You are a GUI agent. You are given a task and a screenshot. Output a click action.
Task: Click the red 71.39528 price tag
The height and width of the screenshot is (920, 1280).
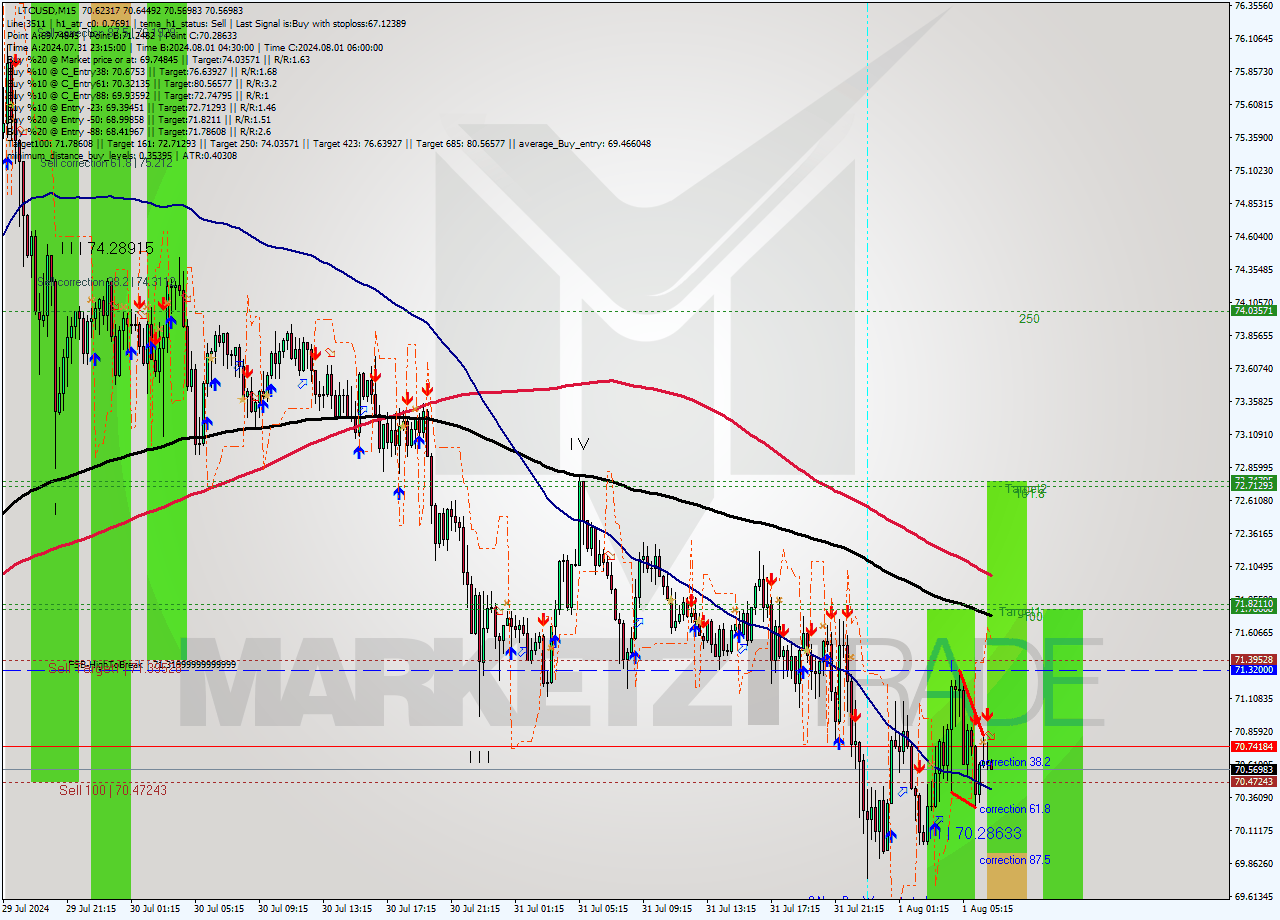[1253, 660]
